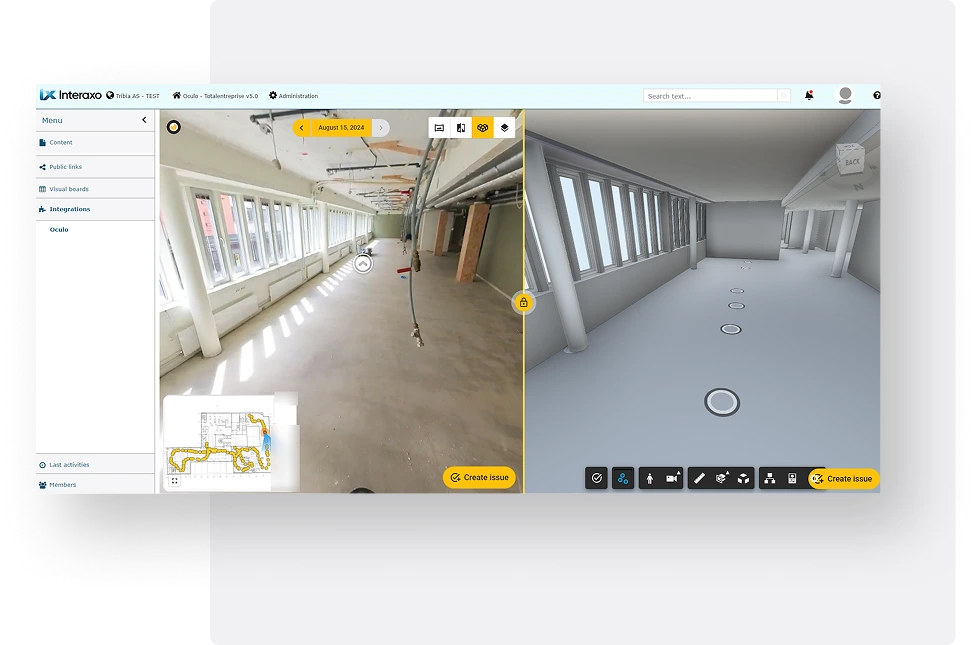The width and height of the screenshot is (977, 645).
Task: Click the measure ruler tool
Action: [x=699, y=479]
